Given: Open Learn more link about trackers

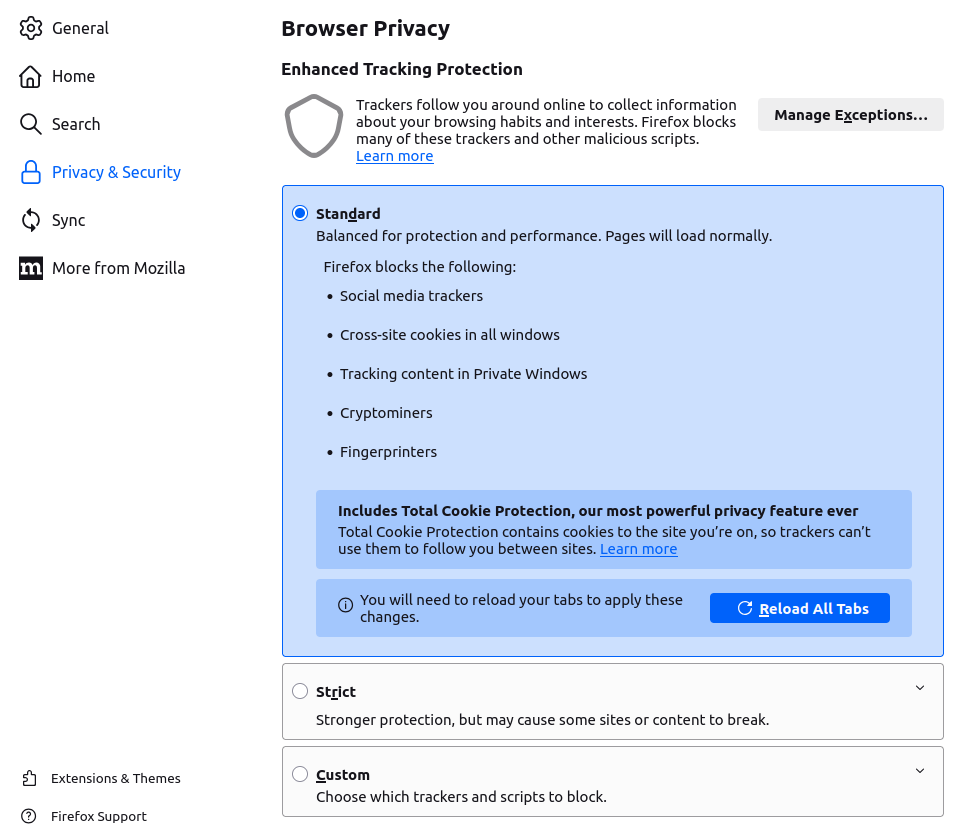Looking at the screenshot, I should click(x=395, y=156).
